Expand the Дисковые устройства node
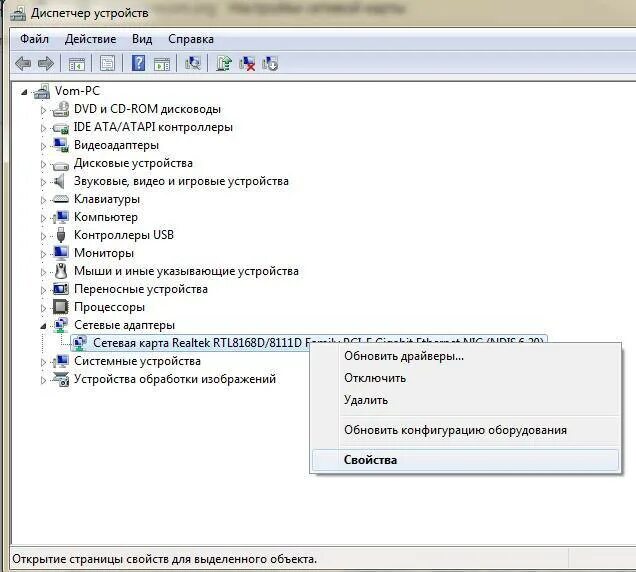Viewport: 636px width, 572px height. click(x=43, y=164)
